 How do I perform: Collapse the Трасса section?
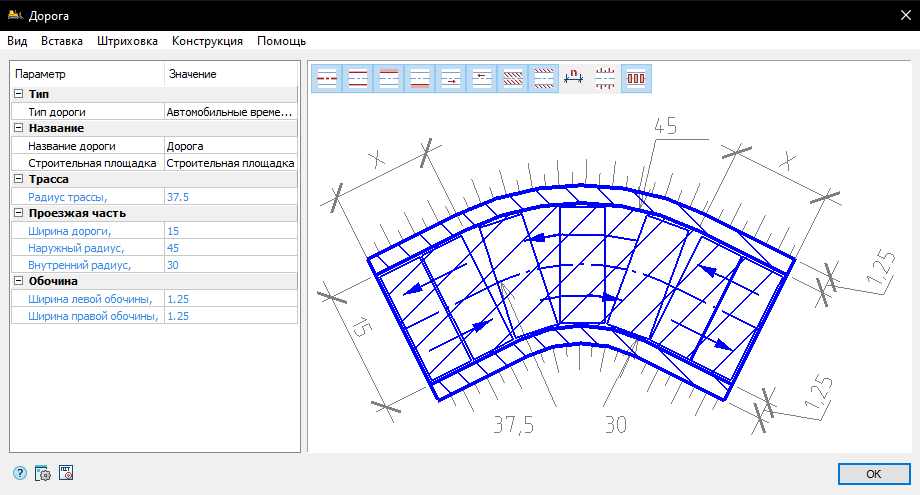(x=18, y=179)
